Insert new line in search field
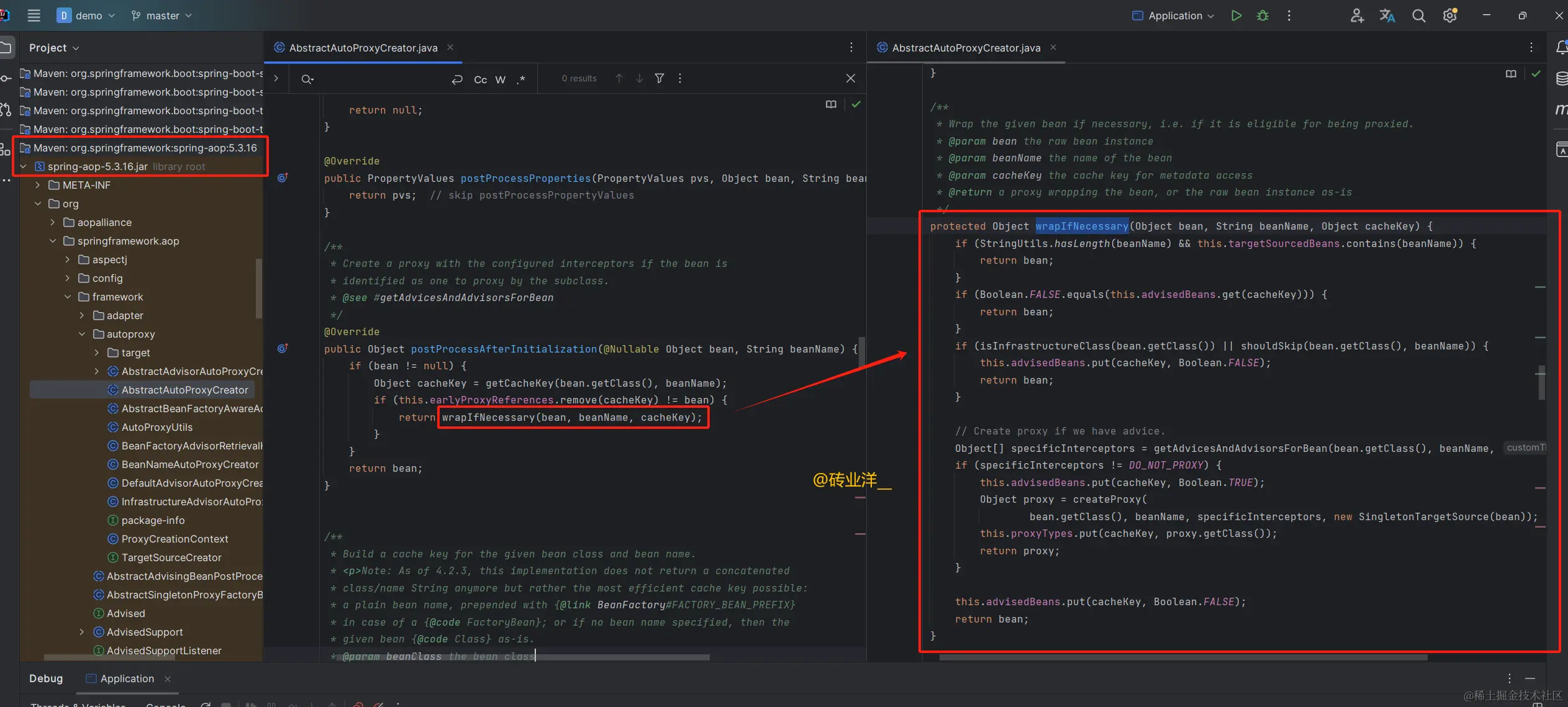Screen dimensions: 1568x707 [x=457, y=79]
